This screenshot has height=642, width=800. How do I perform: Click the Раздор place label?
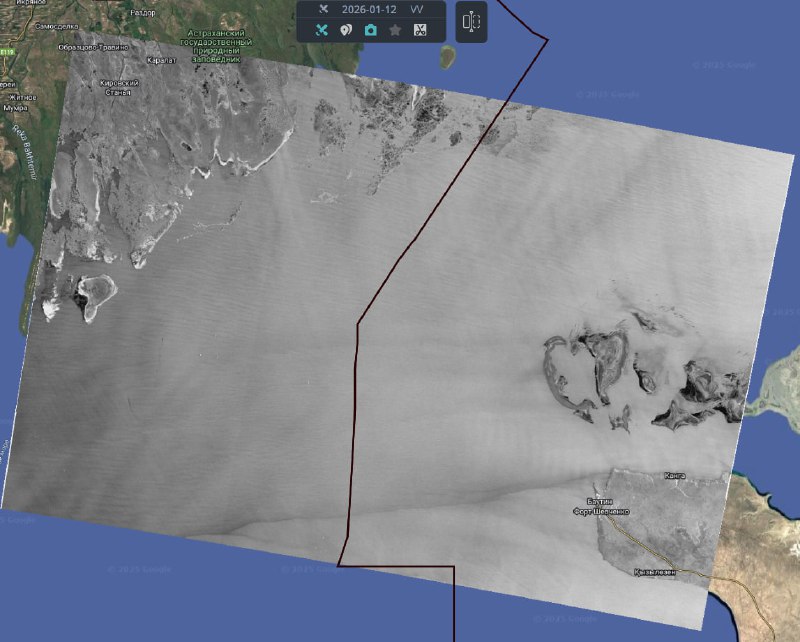143,12
